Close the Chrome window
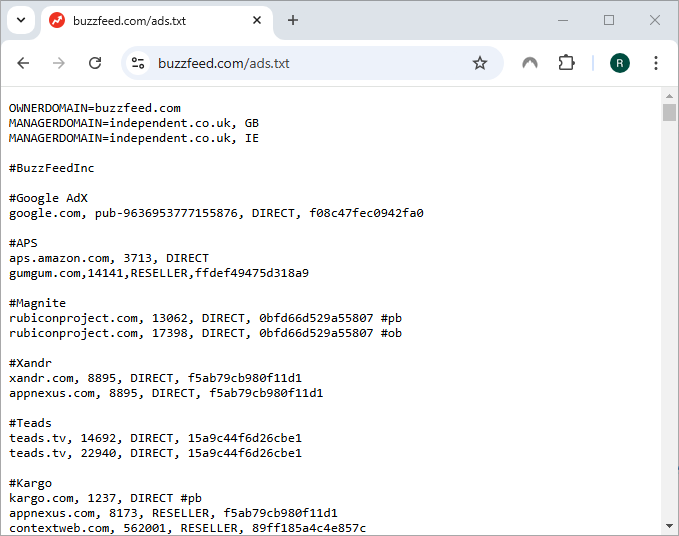This screenshot has width=679, height=536. coord(655,20)
